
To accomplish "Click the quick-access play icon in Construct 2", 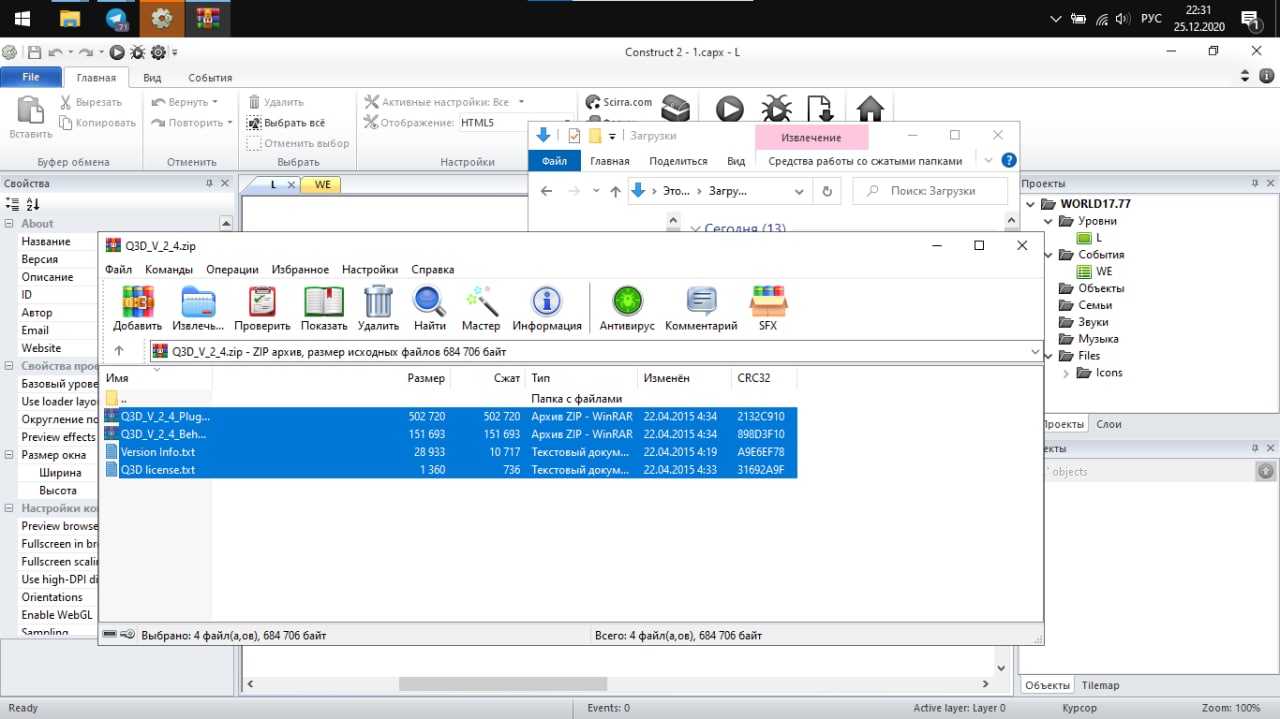I will pos(117,52).
